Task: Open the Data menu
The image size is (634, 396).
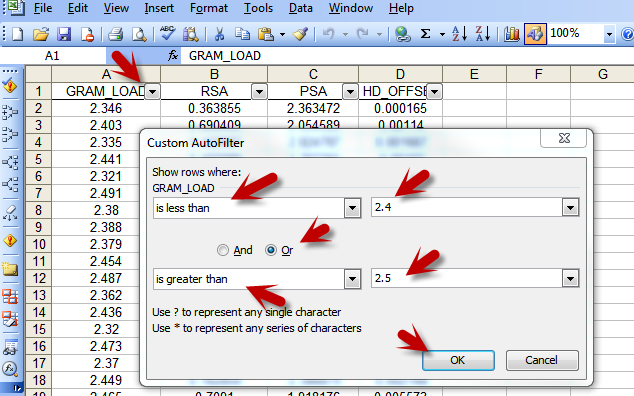Action: coord(300,8)
